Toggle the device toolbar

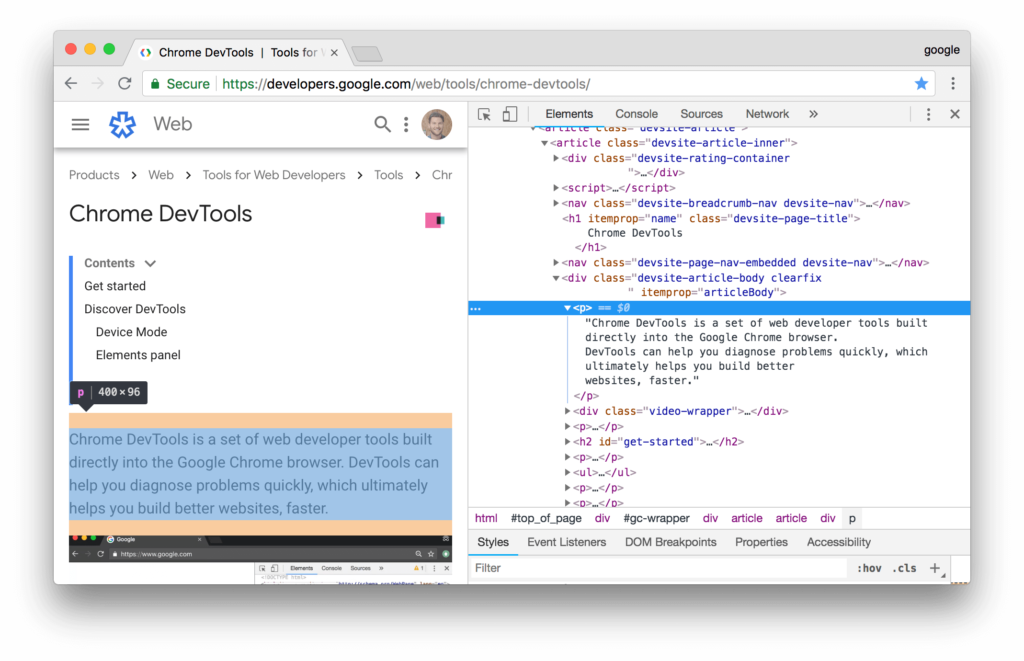(x=510, y=114)
